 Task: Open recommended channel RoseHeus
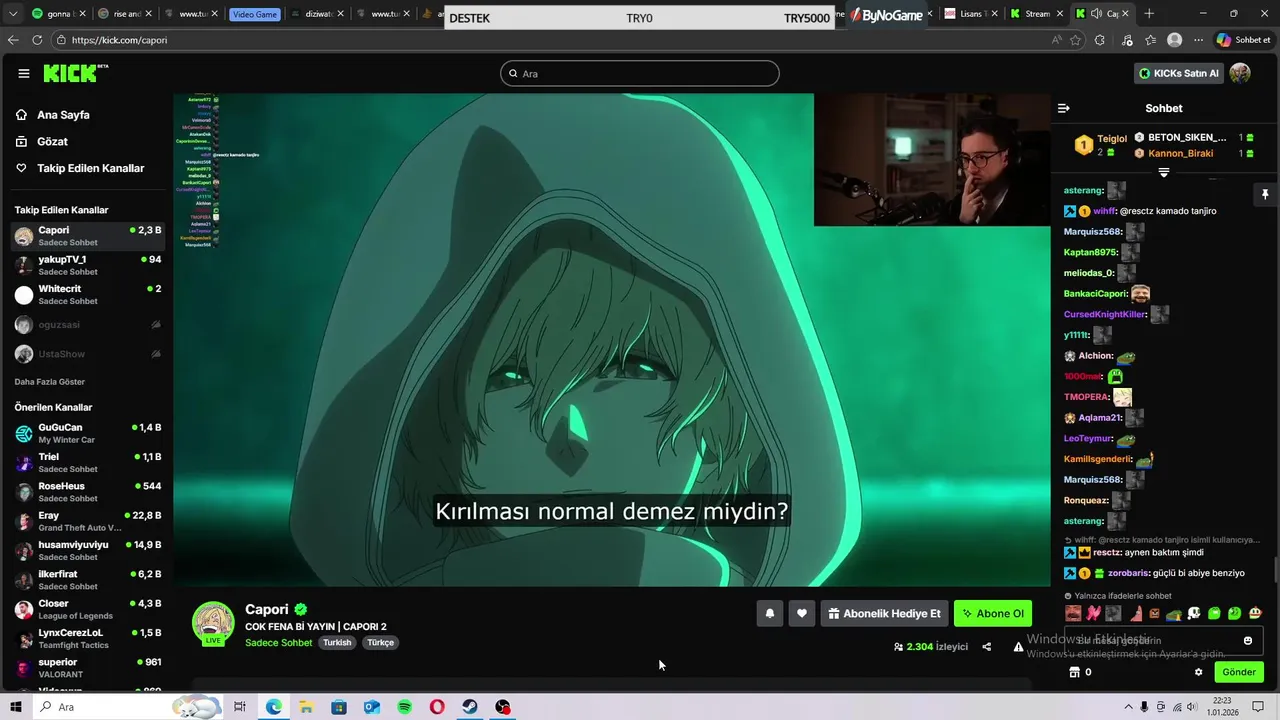coord(88,492)
